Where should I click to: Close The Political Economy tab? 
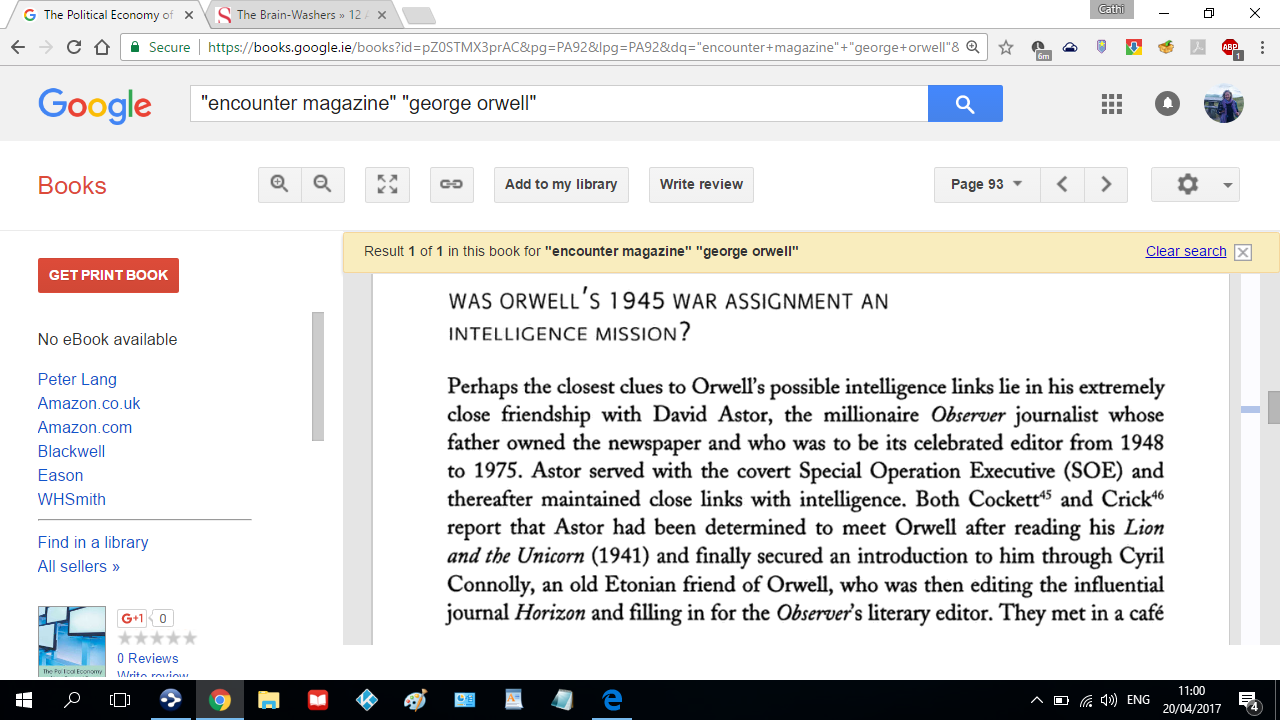coord(189,15)
